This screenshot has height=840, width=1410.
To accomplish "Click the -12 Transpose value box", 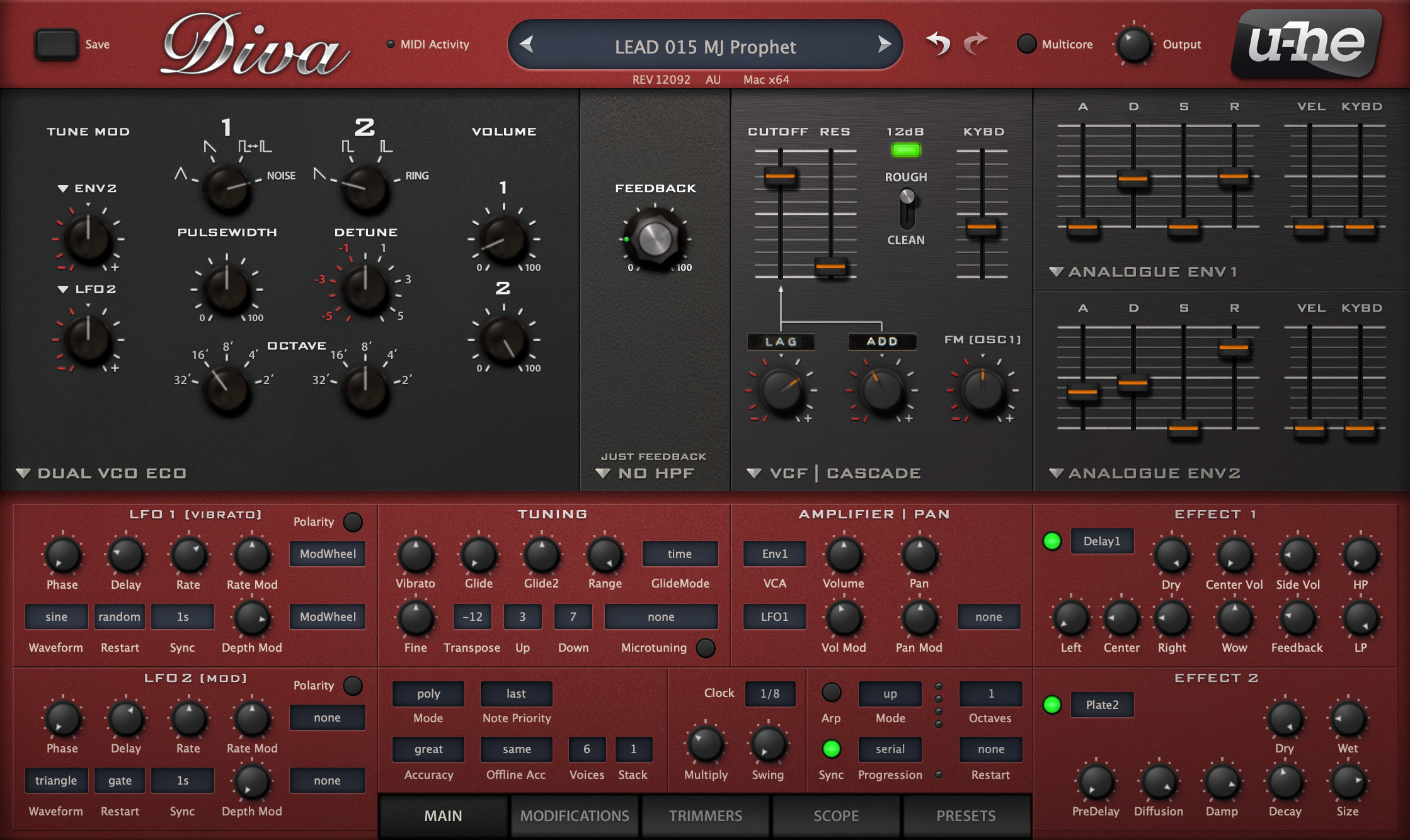I will tap(473, 616).
